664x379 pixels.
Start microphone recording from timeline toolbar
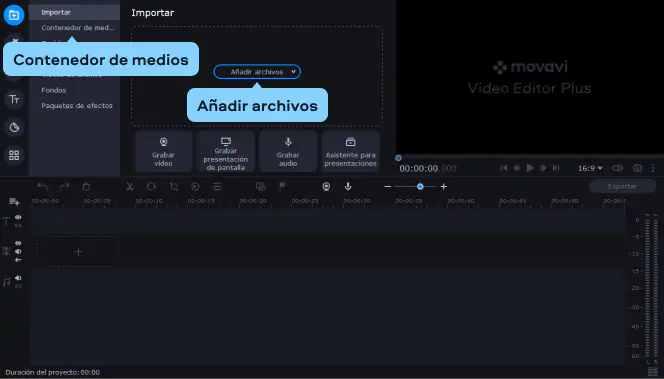(x=348, y=186)
